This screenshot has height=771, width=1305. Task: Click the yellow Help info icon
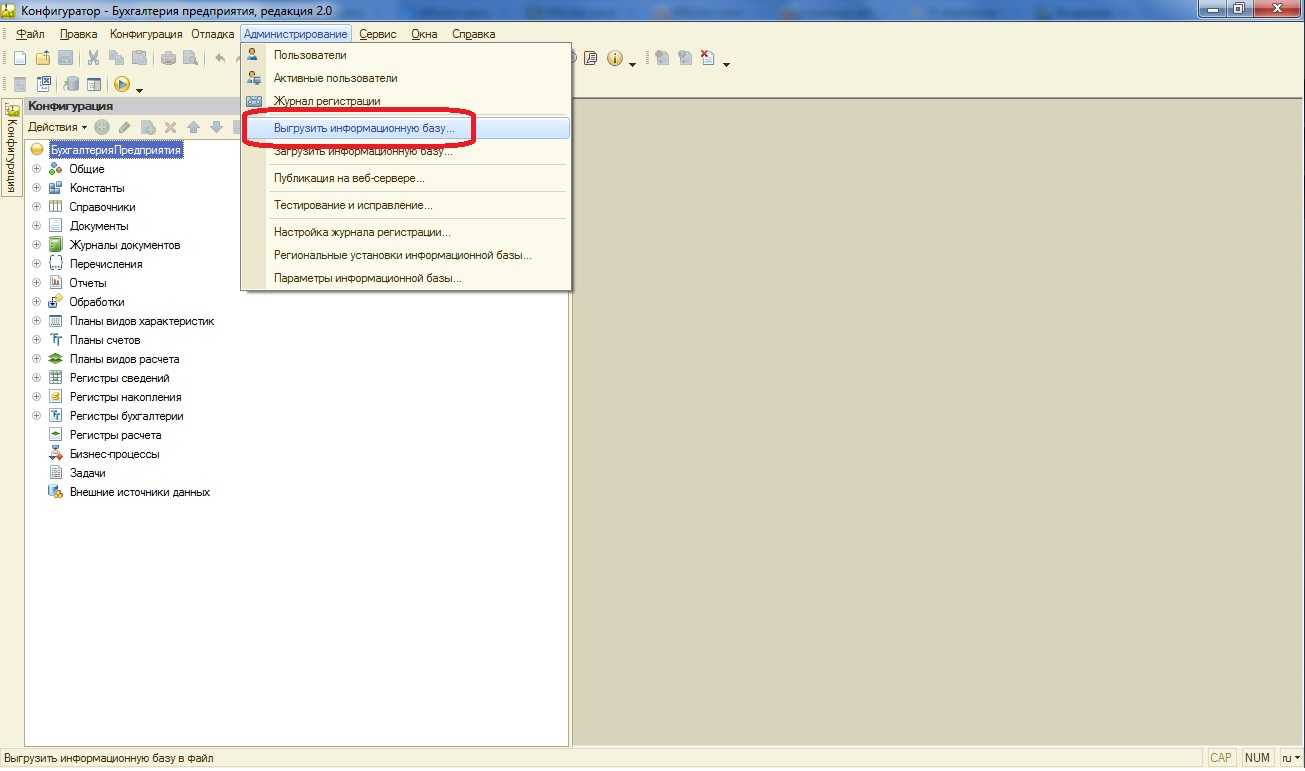(614, 59)
